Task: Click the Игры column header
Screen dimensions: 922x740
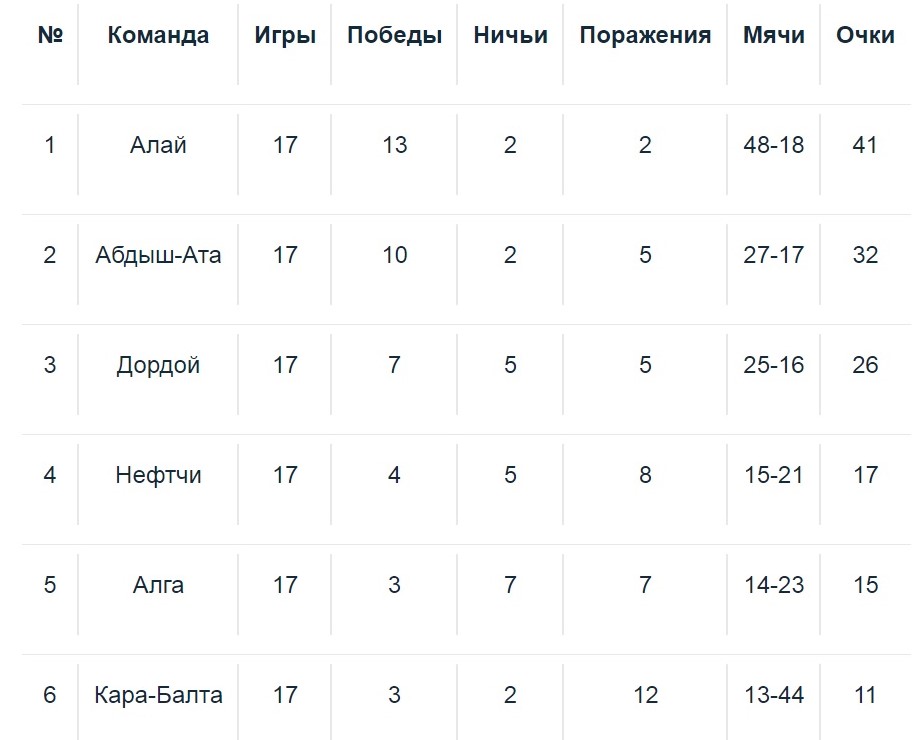Action: tap(285, 35)
